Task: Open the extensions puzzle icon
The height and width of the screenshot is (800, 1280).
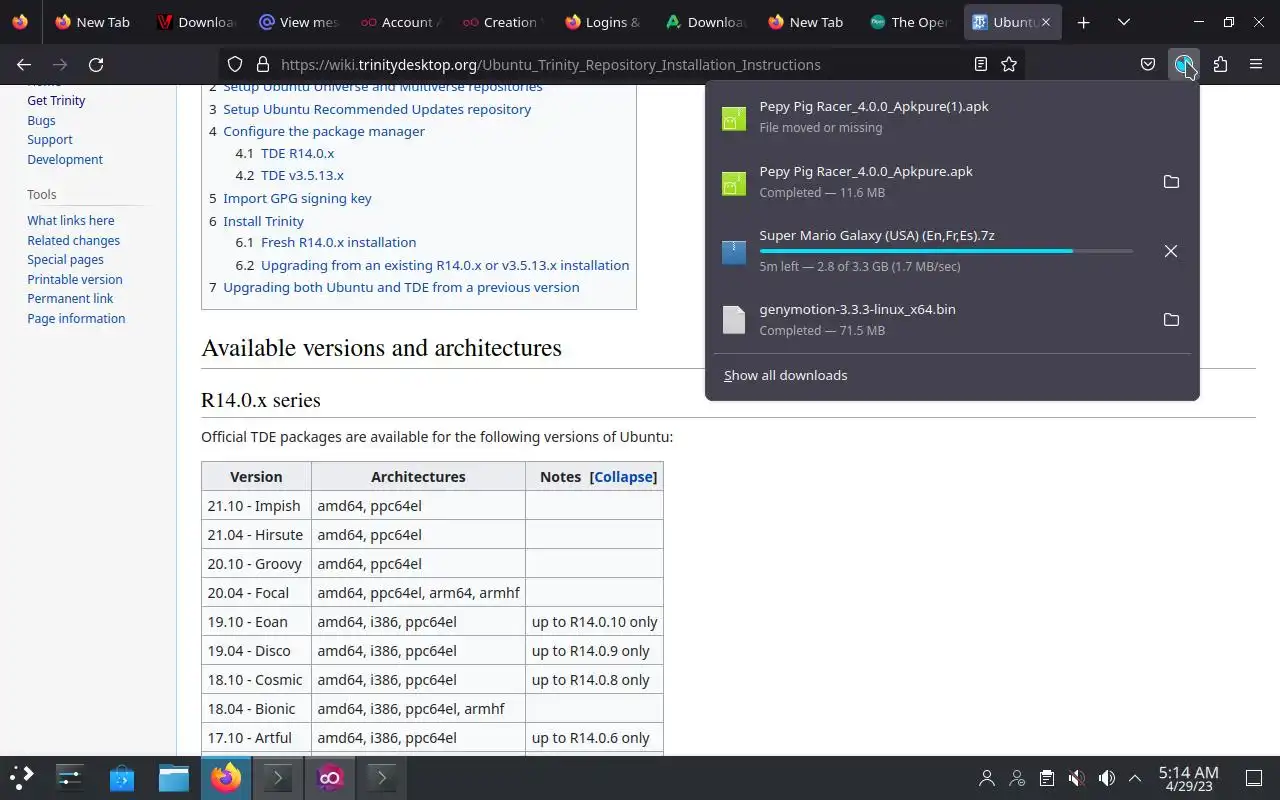Action: pyautogui.click(x=1220, y=64)
